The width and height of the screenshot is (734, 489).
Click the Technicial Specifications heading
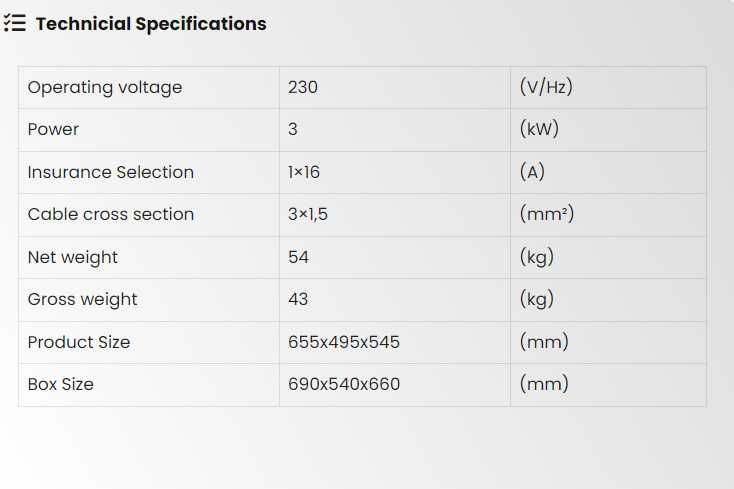(x=151, y=24)
